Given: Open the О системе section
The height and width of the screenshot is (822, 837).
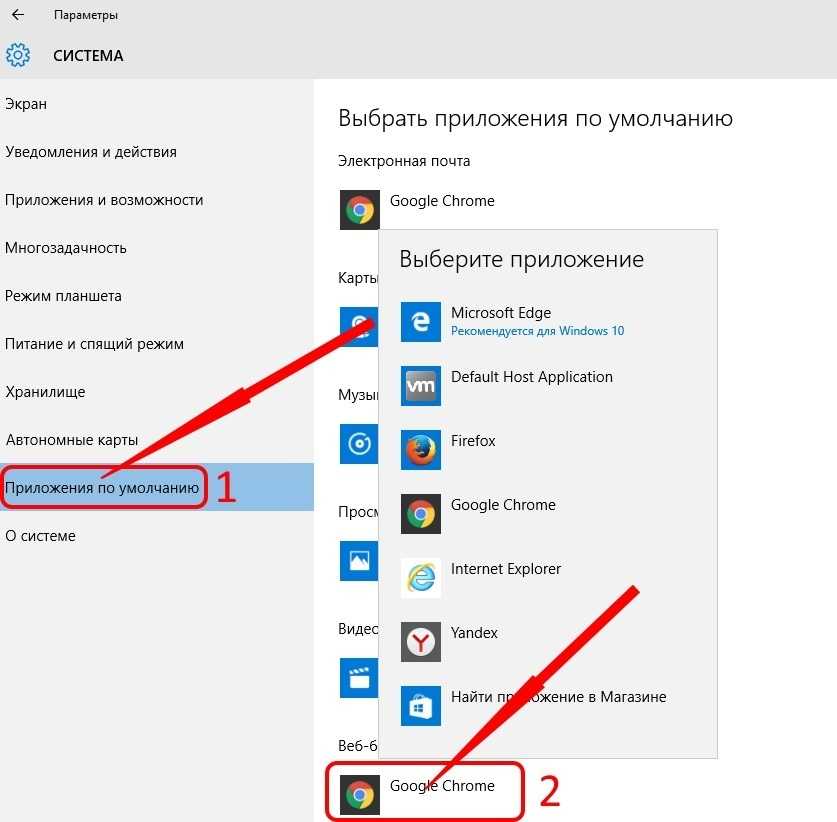Looking at the screenshot, I should pyautogui.click(x=157, y=536).
